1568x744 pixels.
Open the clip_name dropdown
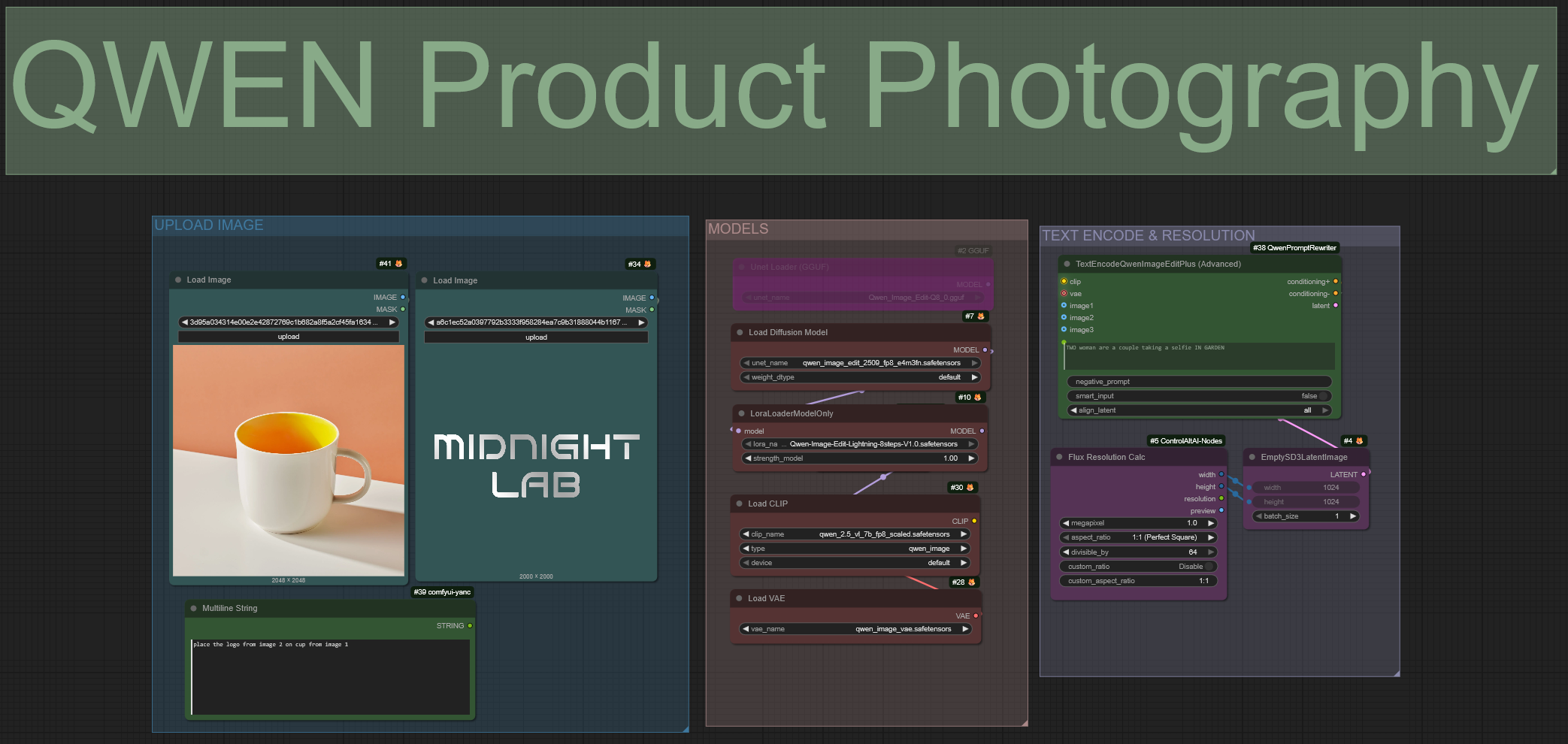tap(855, 534)
